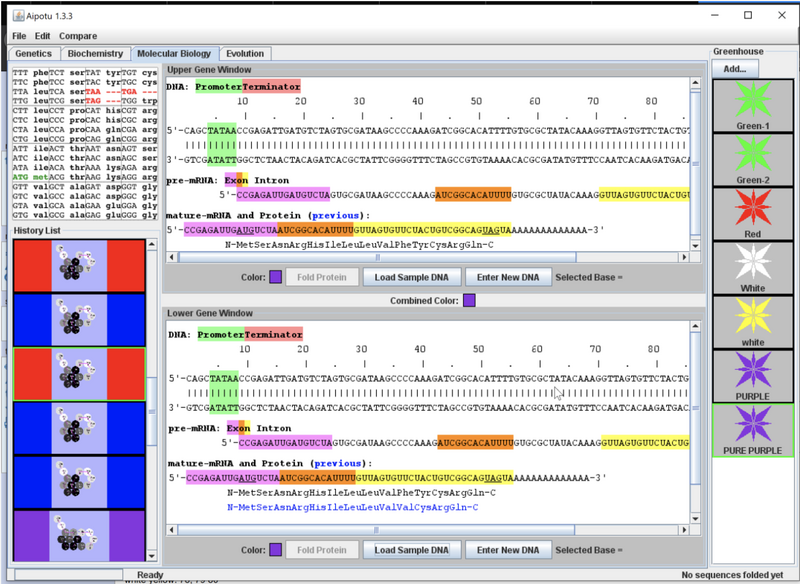Select the Green-2 flower icon
Image resolution: width=800 pixels, height=584 pixels.
coord(752,159)
